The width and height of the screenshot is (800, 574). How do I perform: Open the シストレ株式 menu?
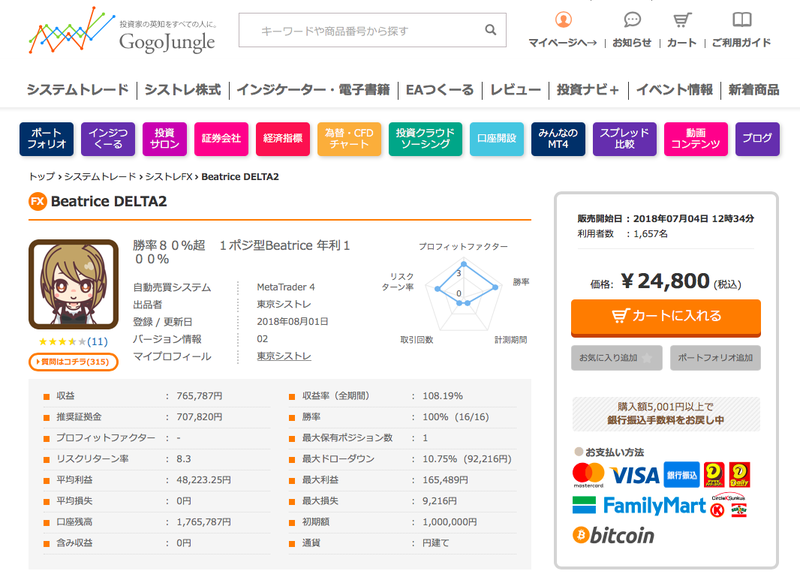click(183, 90)
